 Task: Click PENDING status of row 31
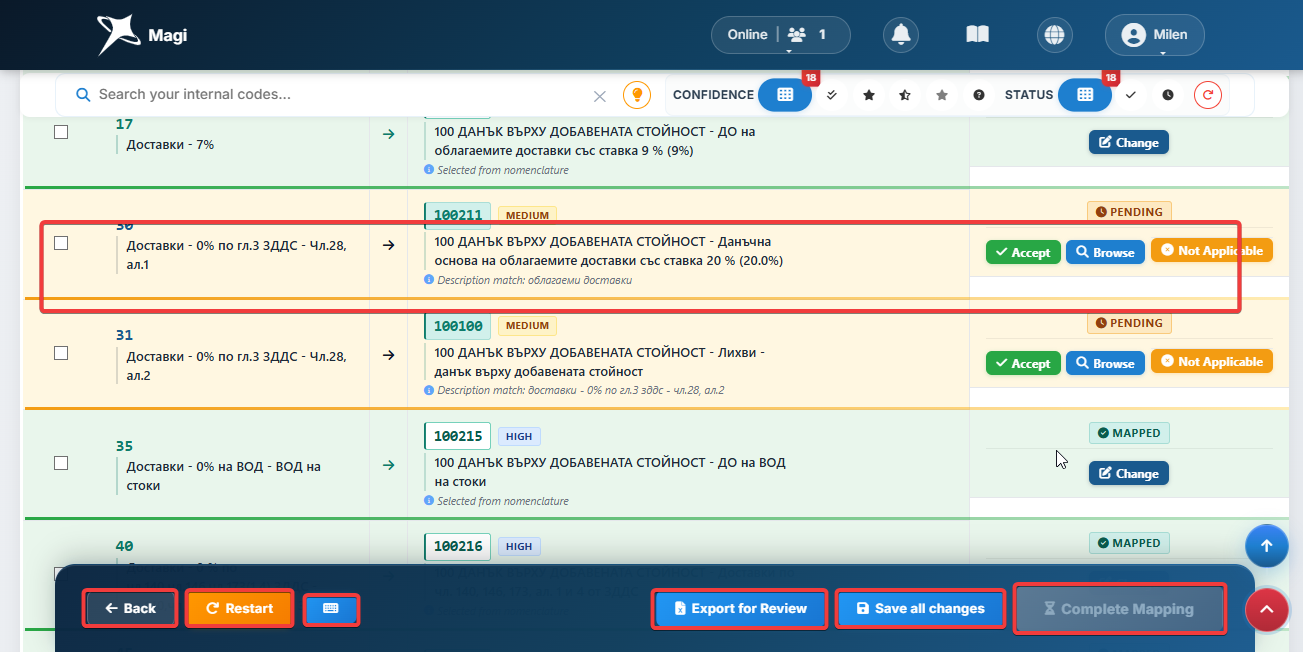(x=1129, y=323)
